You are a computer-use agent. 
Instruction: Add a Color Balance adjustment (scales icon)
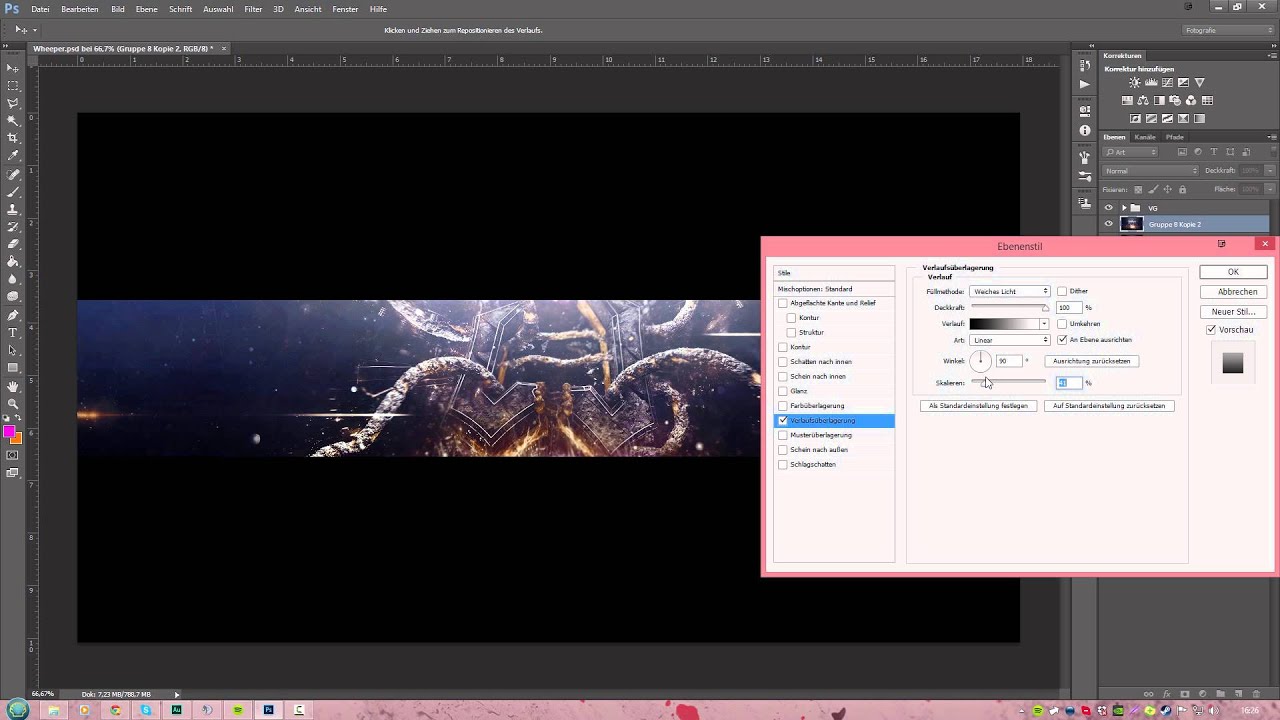(x=1144, y=101)
